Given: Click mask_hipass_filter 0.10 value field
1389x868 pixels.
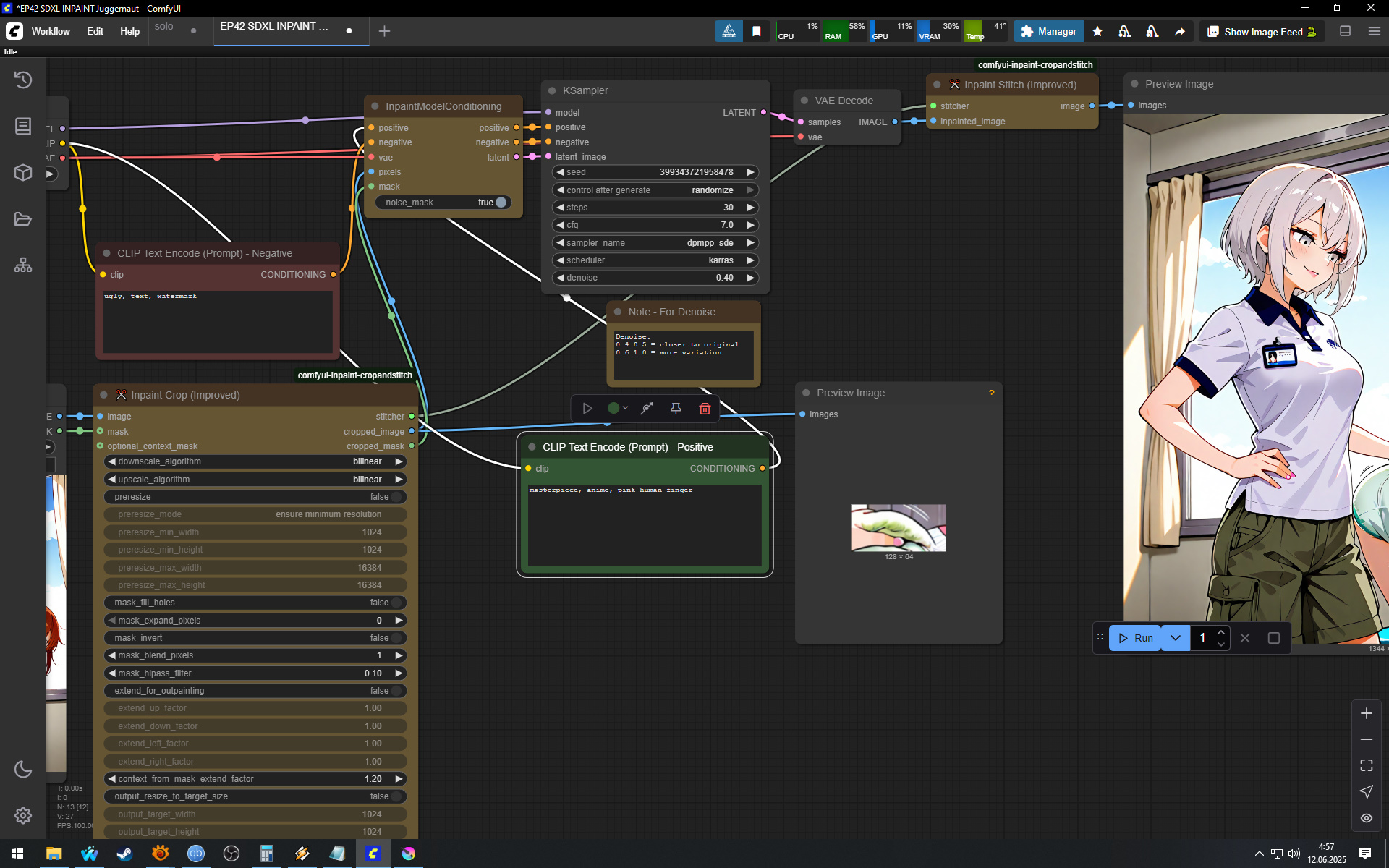Looking at the screenshot, I should [255, 673].
